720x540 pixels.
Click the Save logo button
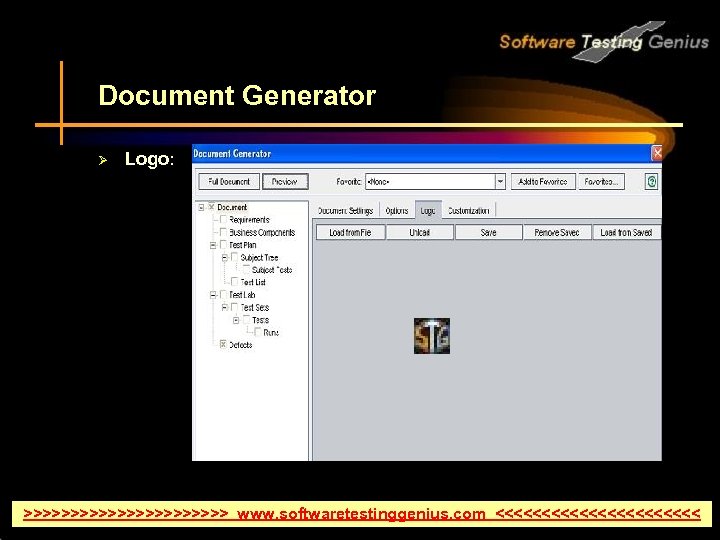[488, 232]
